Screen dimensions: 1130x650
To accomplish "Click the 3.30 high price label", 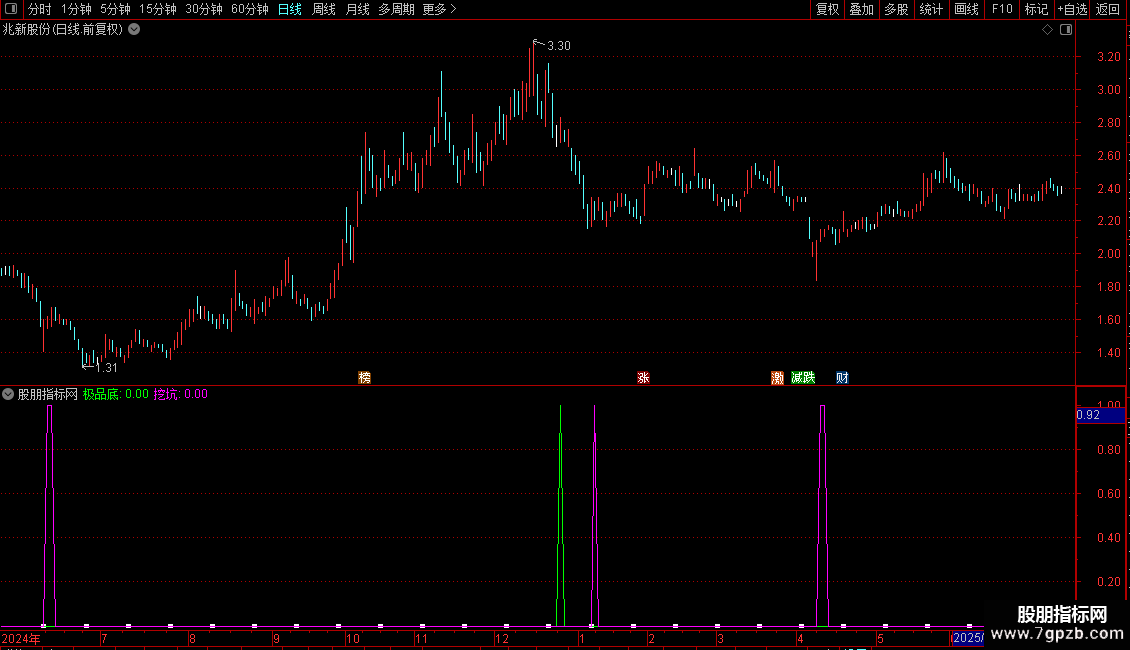I will 559,45.
